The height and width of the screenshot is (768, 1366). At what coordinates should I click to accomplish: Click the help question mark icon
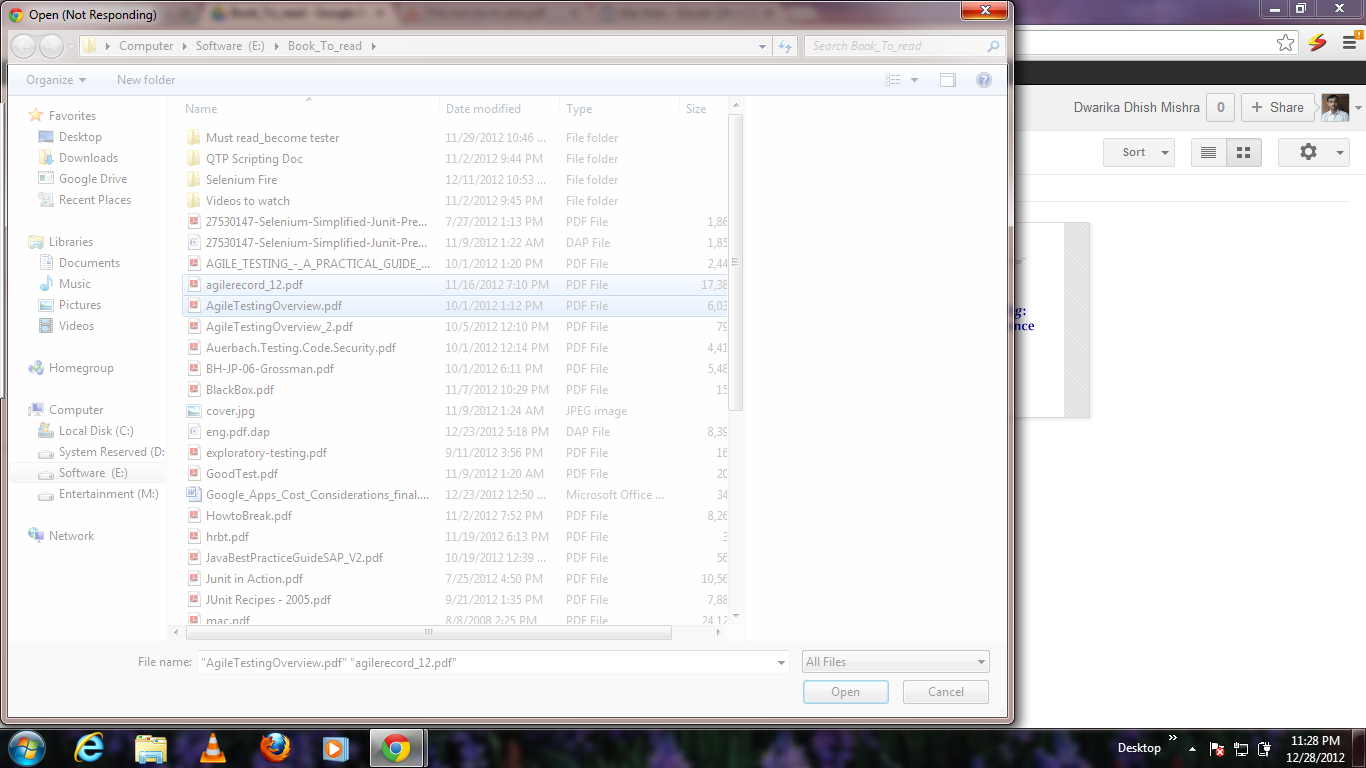(983, 80)
